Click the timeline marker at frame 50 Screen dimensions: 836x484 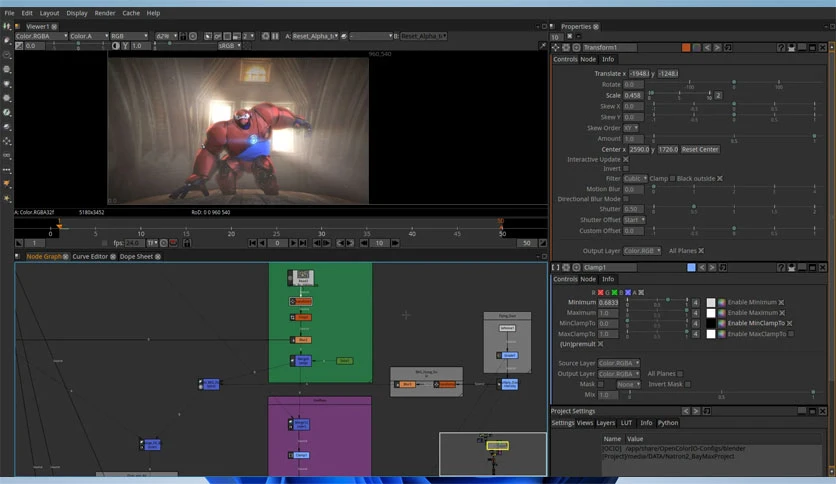[x=501, y=224]
